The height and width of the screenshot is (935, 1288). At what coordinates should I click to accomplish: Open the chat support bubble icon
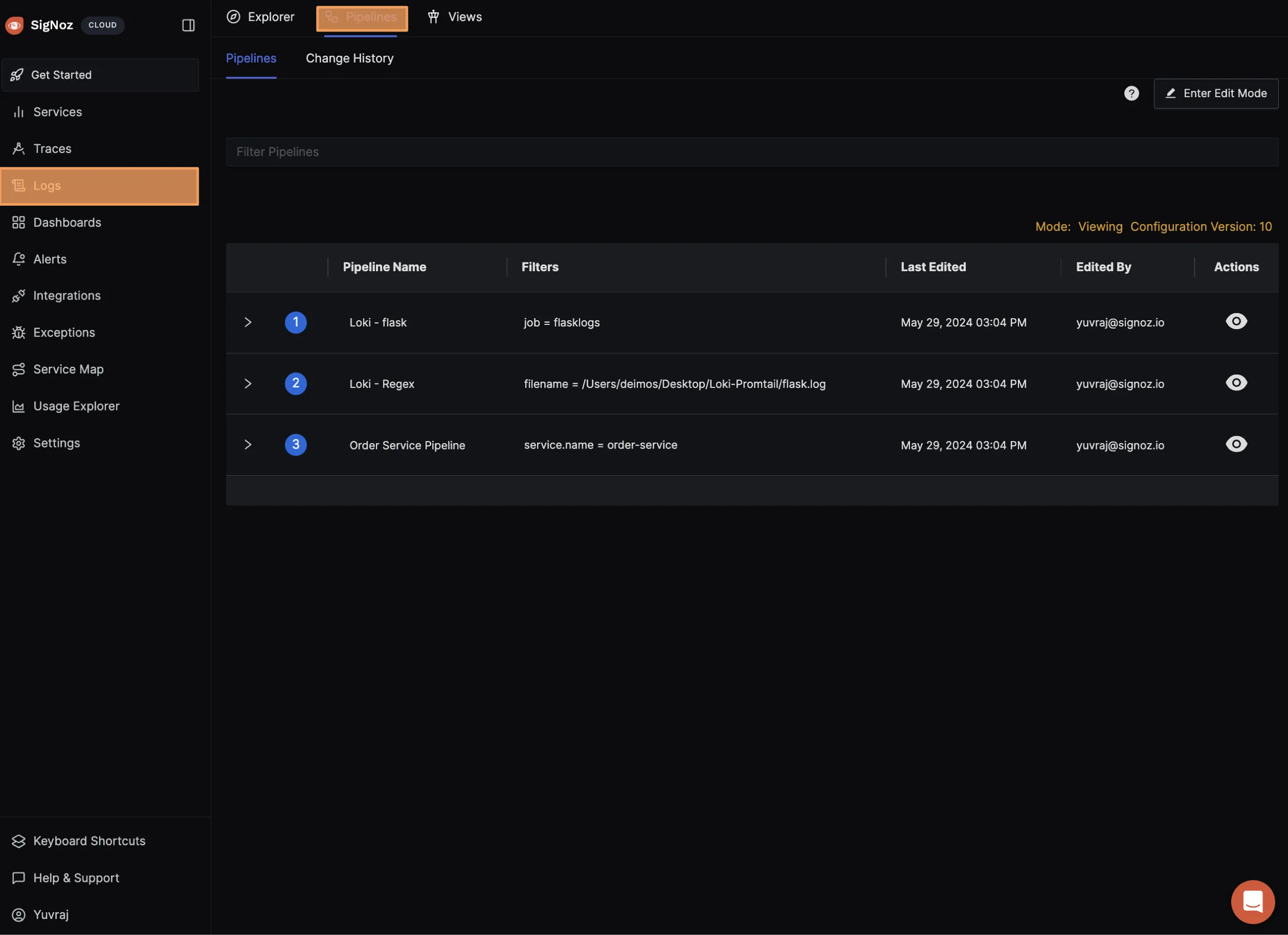1252,901
